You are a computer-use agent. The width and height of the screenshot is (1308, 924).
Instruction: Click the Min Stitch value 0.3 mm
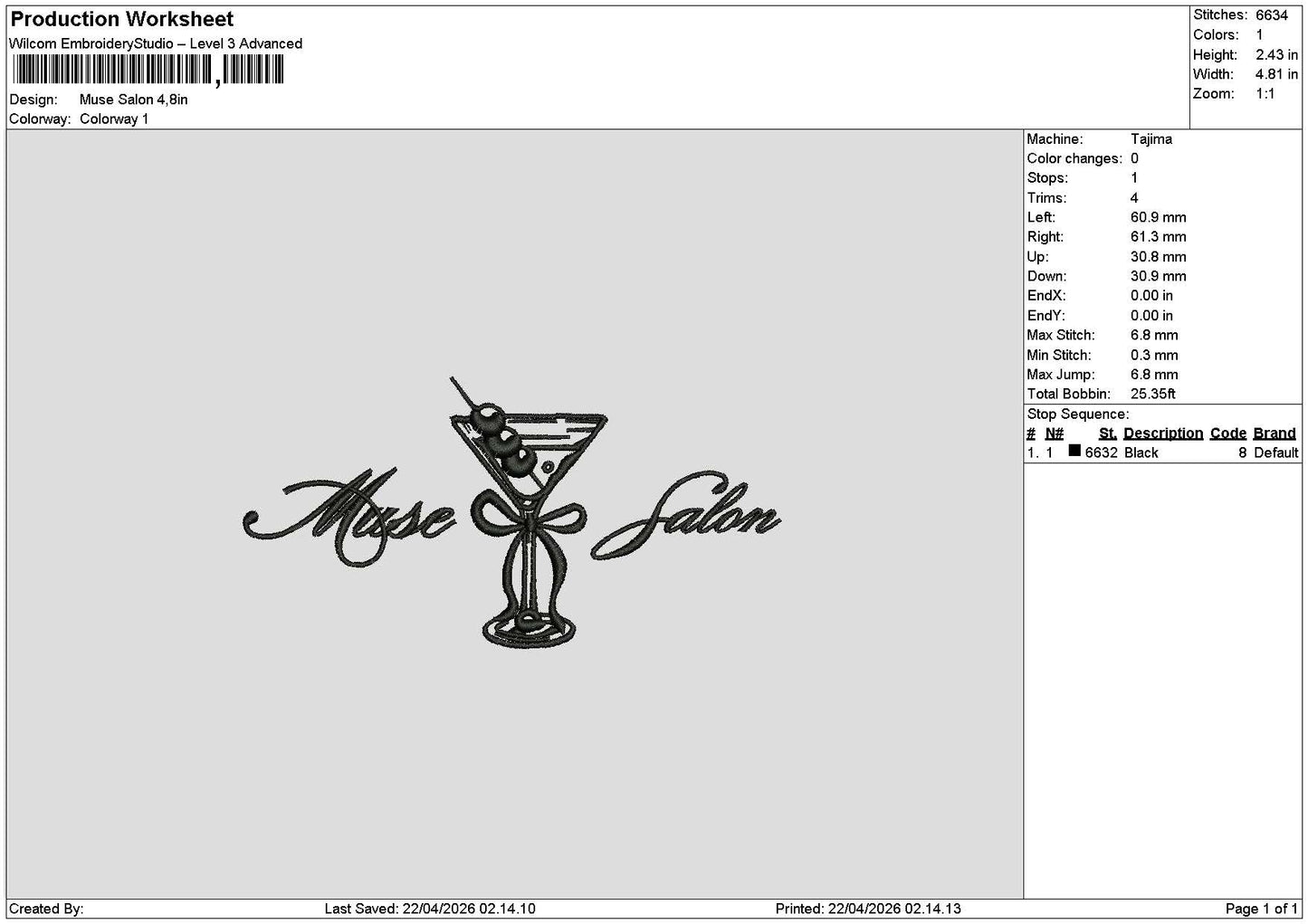point(1154,356)
